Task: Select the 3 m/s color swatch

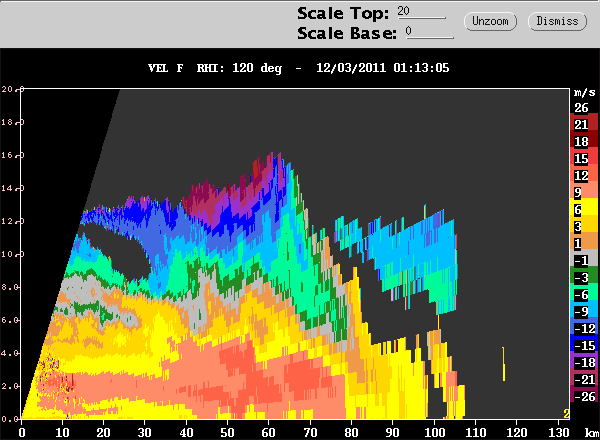Action: coord(584,223)
